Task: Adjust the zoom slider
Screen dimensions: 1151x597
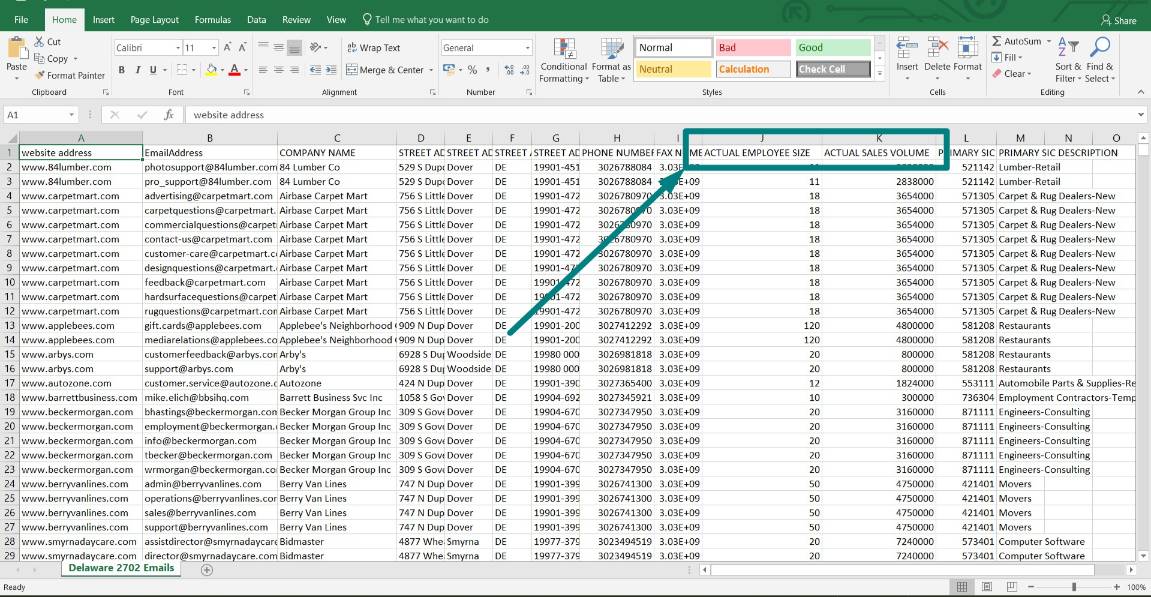Action: click(1074, 587)
